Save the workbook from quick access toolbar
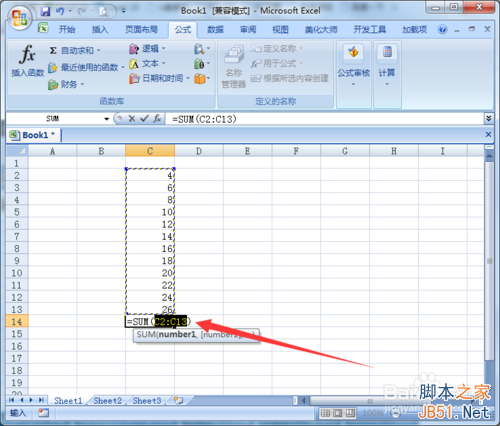500x426 pixels. [45, 12]
